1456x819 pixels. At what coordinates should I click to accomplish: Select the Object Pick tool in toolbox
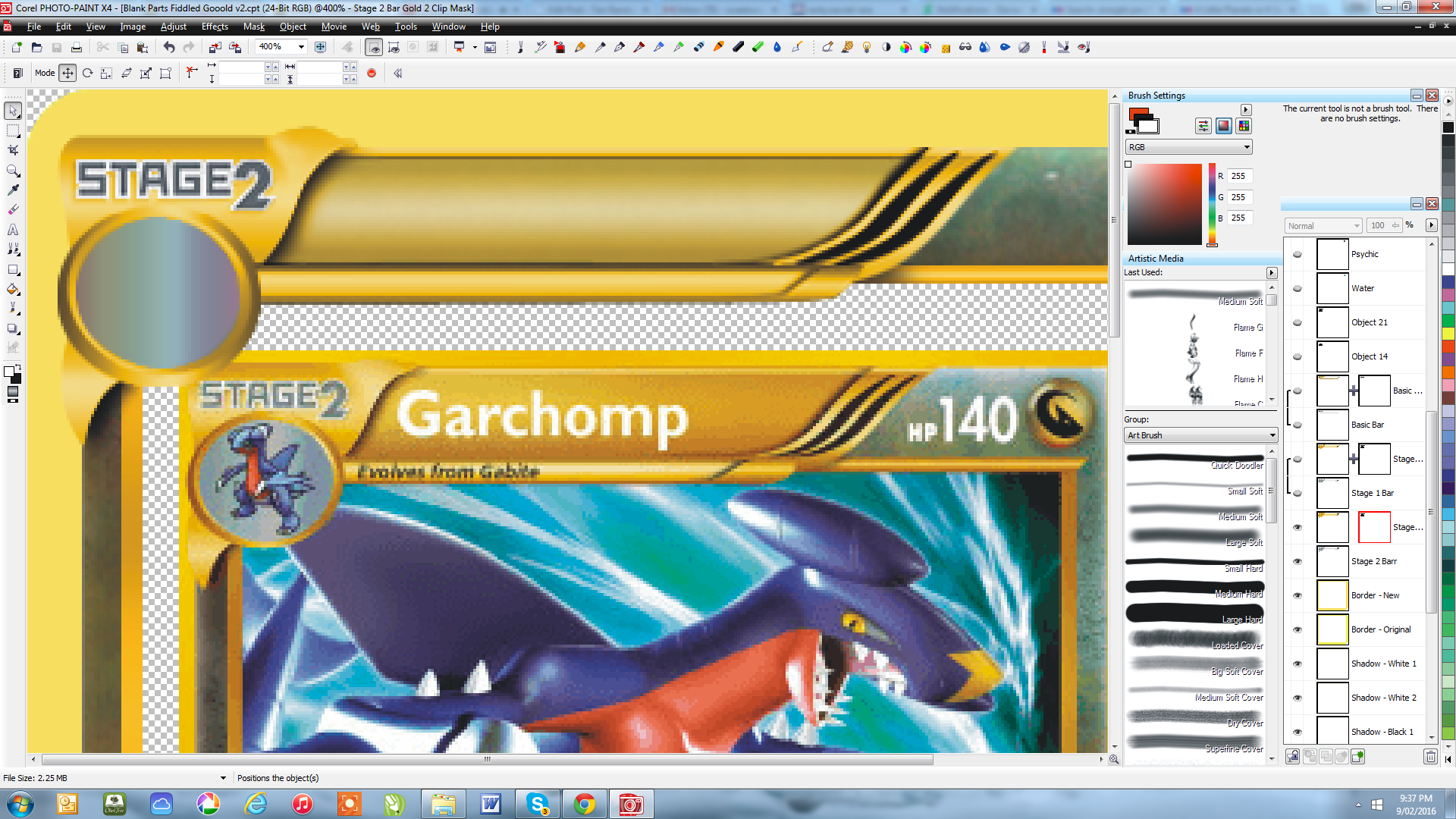13,111
